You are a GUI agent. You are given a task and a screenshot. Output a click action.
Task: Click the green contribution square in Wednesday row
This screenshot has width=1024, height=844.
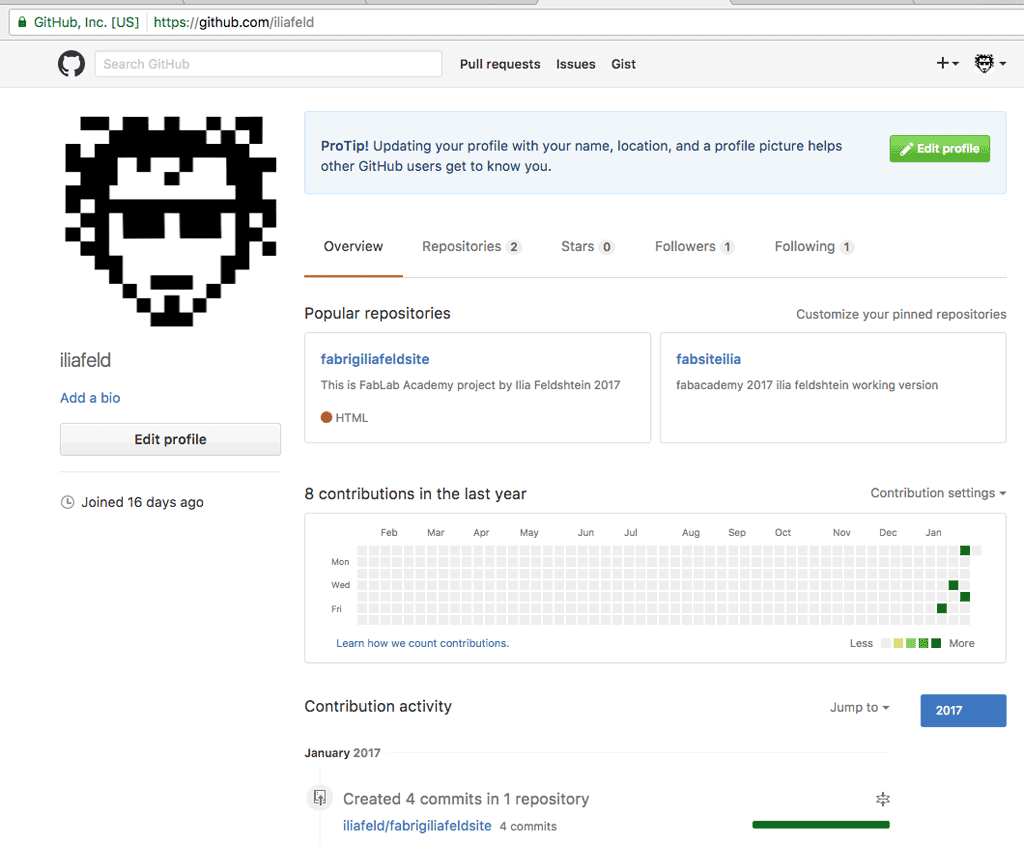(x=953, y=585)
